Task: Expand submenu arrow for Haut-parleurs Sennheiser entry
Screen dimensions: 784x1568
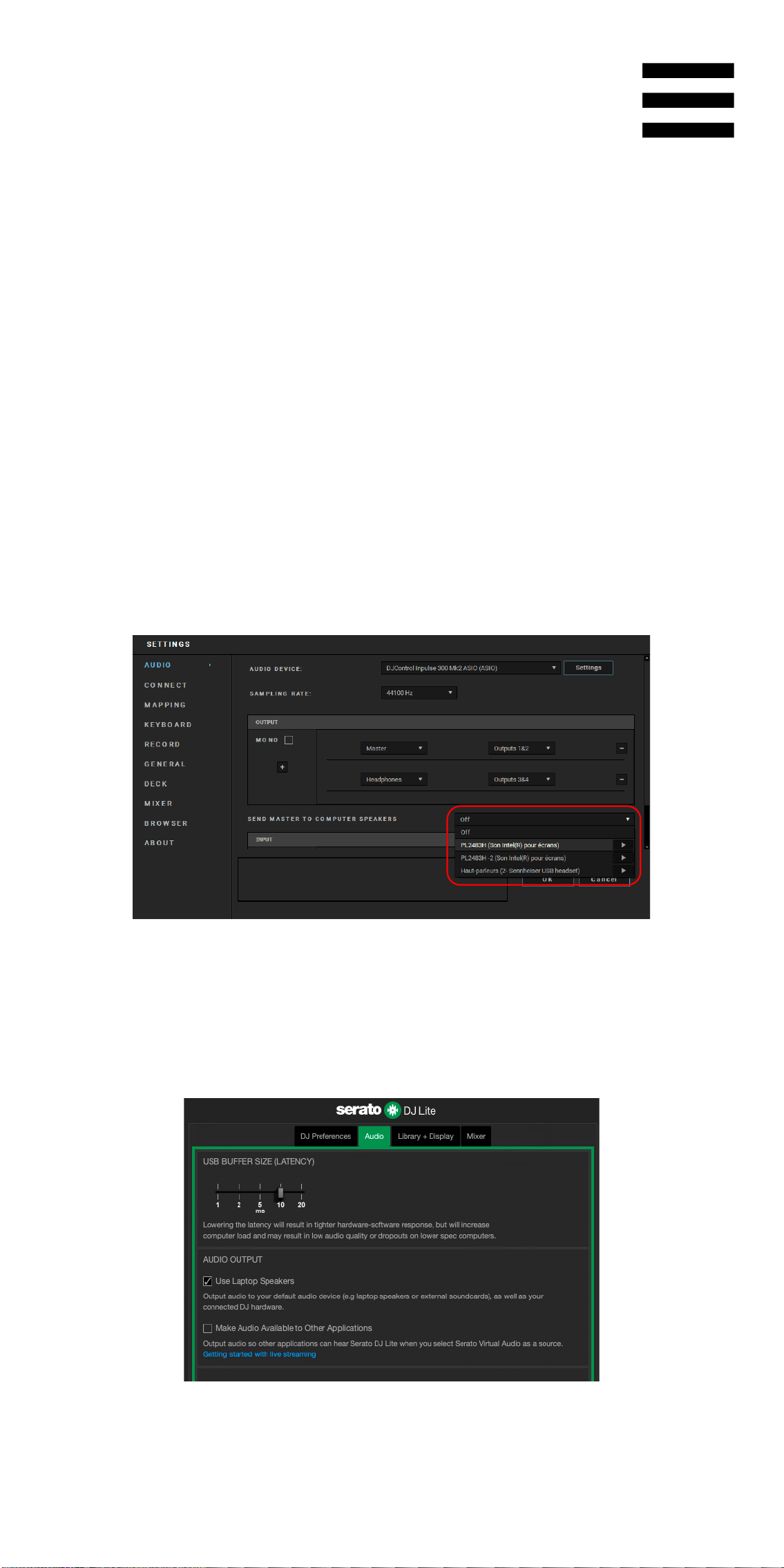Action: click(x=623, y=871)
